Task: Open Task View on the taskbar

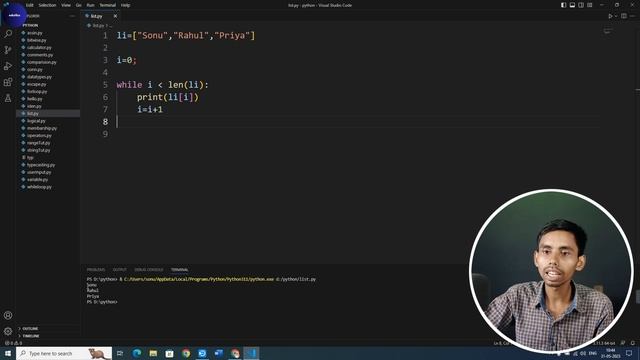Action: pos(120,353)
